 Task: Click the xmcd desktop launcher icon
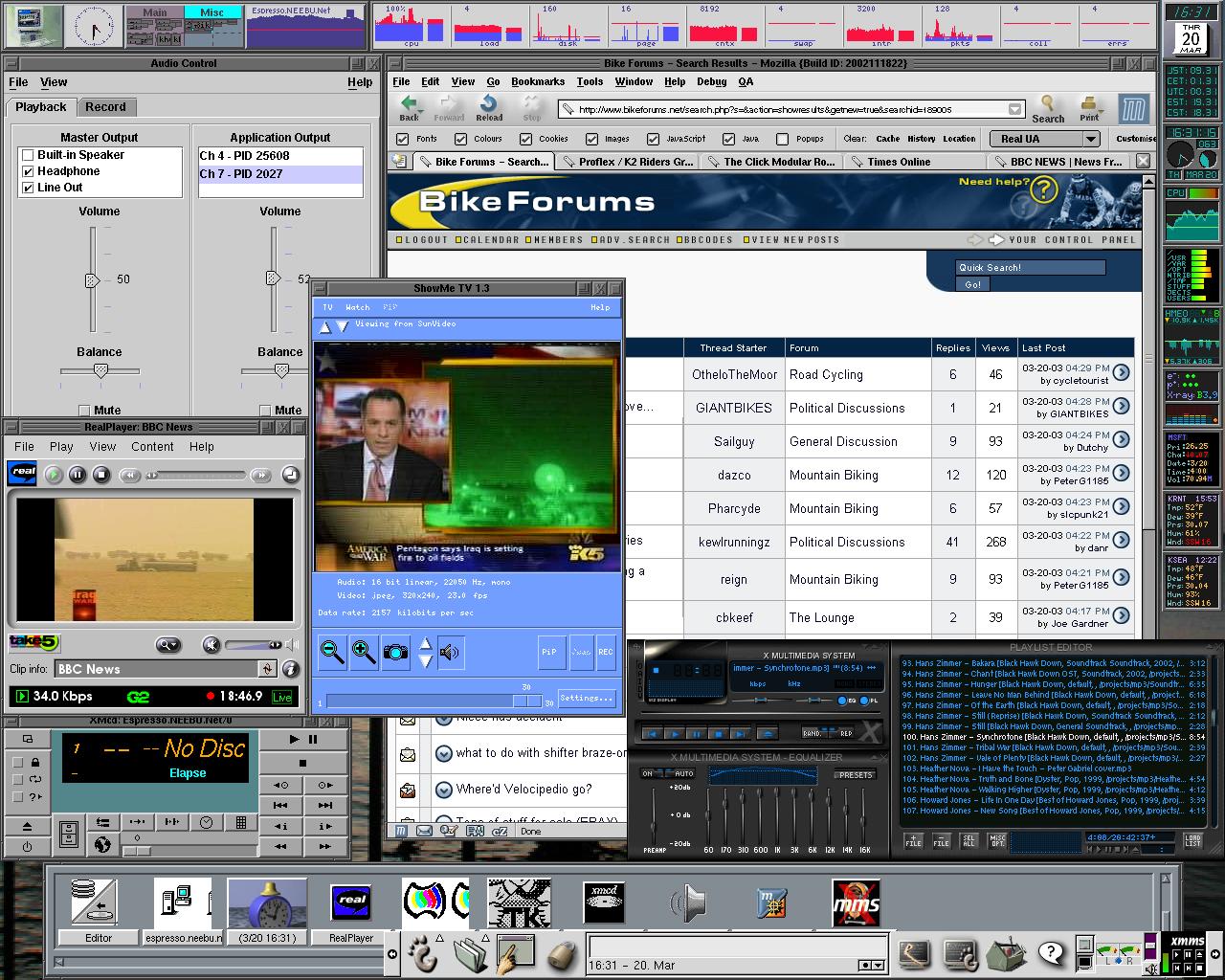[x=604, y=902]
